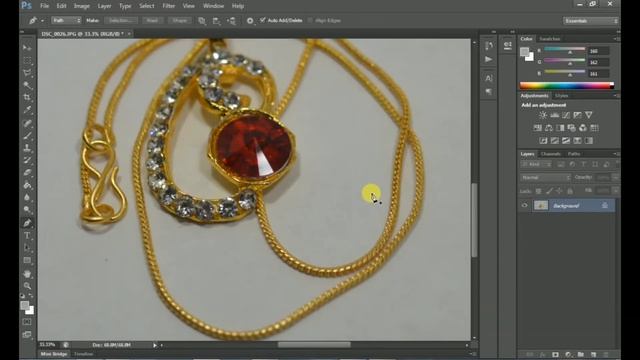Add a Channel Mixer adjustment
640x360 pixels.
coord(583,128)
